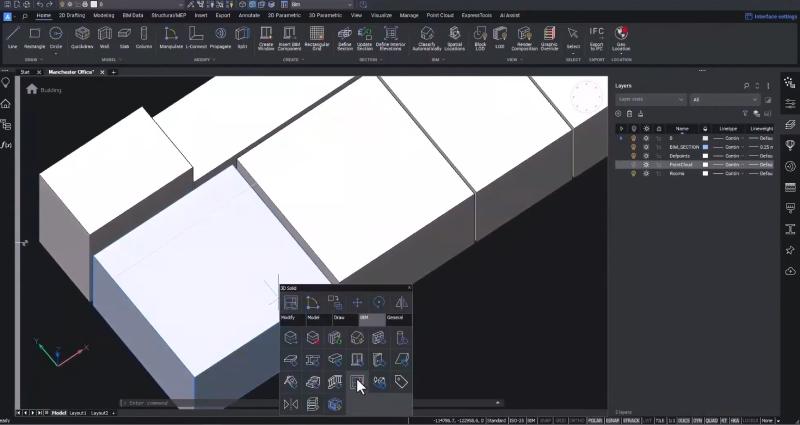Click Define Section tool
This screenshot has height=425, width=800.
tap(345, 39)
